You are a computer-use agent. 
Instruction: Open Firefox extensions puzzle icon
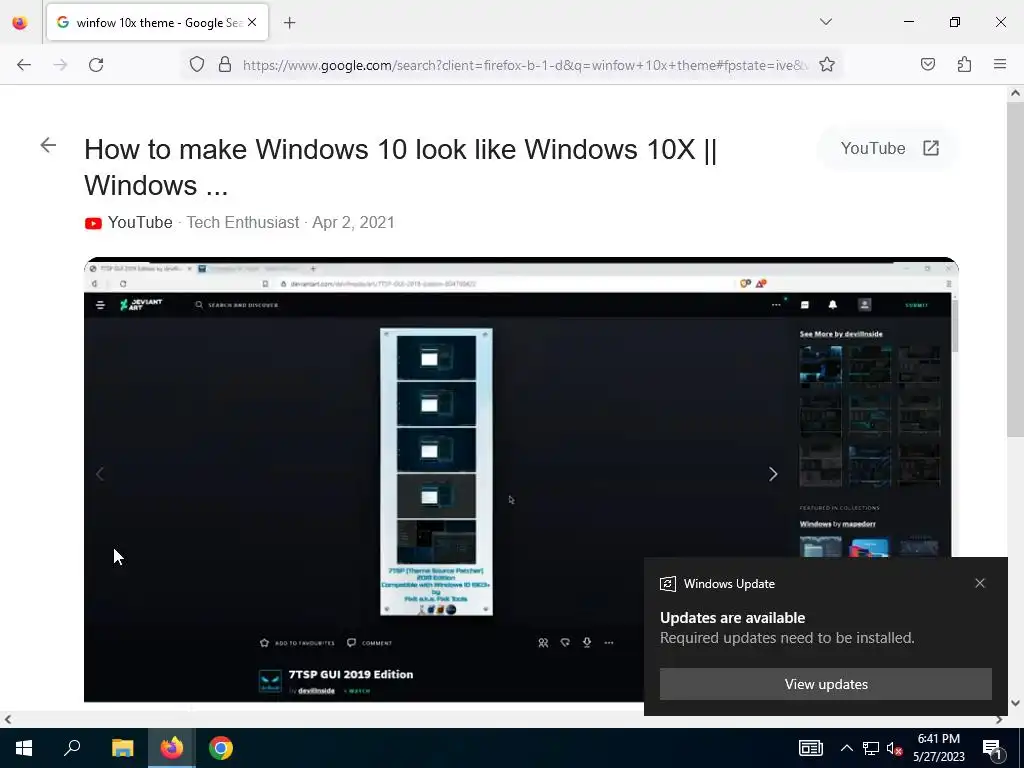964,64
